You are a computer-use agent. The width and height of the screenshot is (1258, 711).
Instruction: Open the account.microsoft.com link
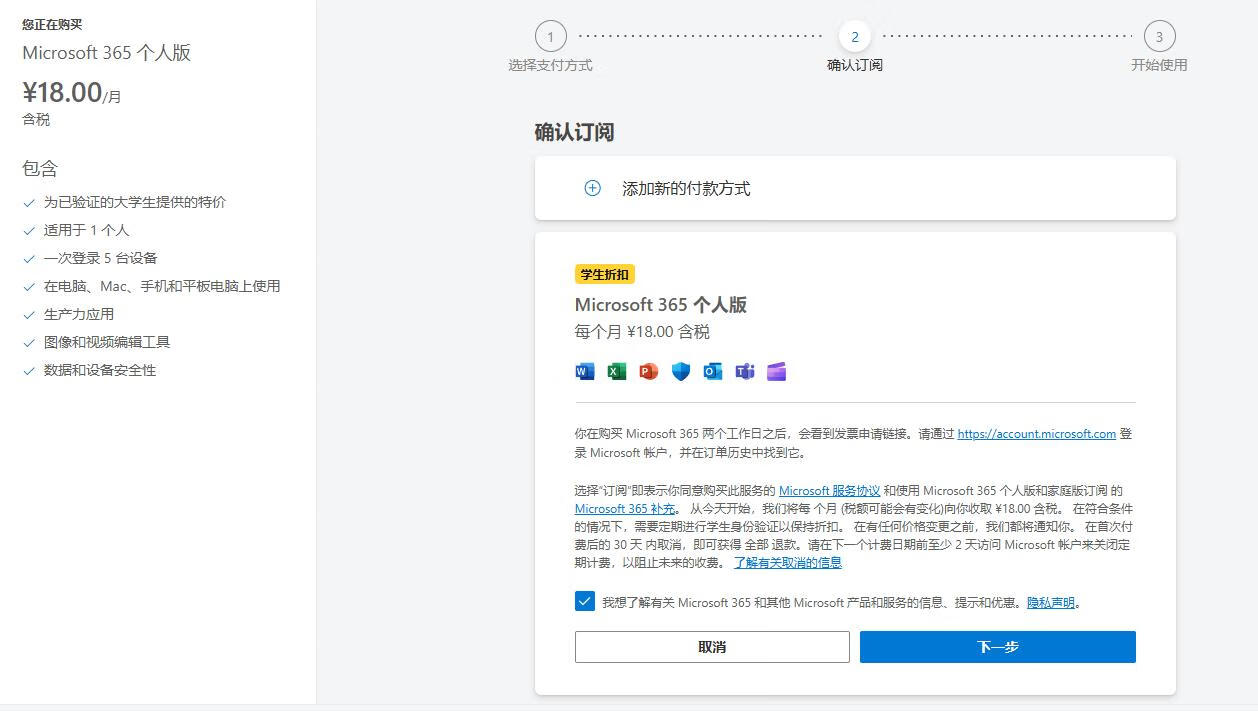coord(1036,434)
